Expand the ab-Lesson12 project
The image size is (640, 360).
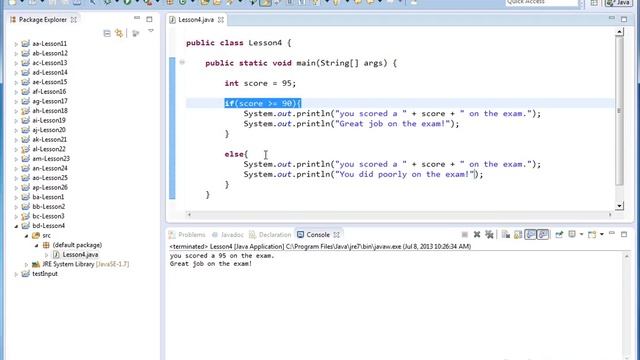pyautogui.click(x=16, y=53)
